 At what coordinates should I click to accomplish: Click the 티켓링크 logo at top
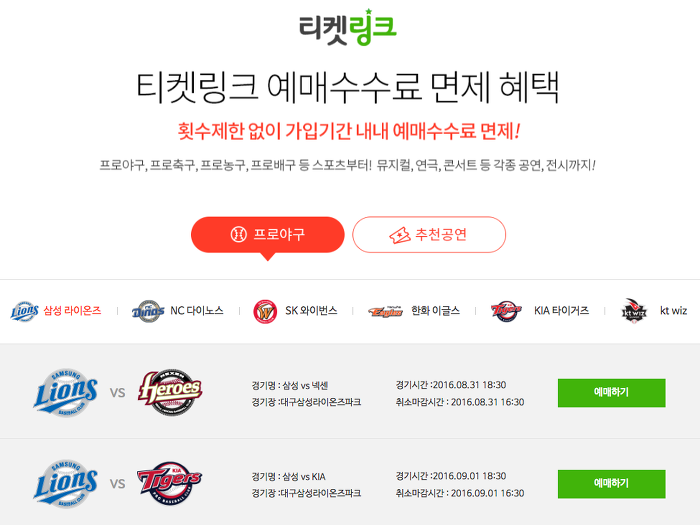pos(347,27)
